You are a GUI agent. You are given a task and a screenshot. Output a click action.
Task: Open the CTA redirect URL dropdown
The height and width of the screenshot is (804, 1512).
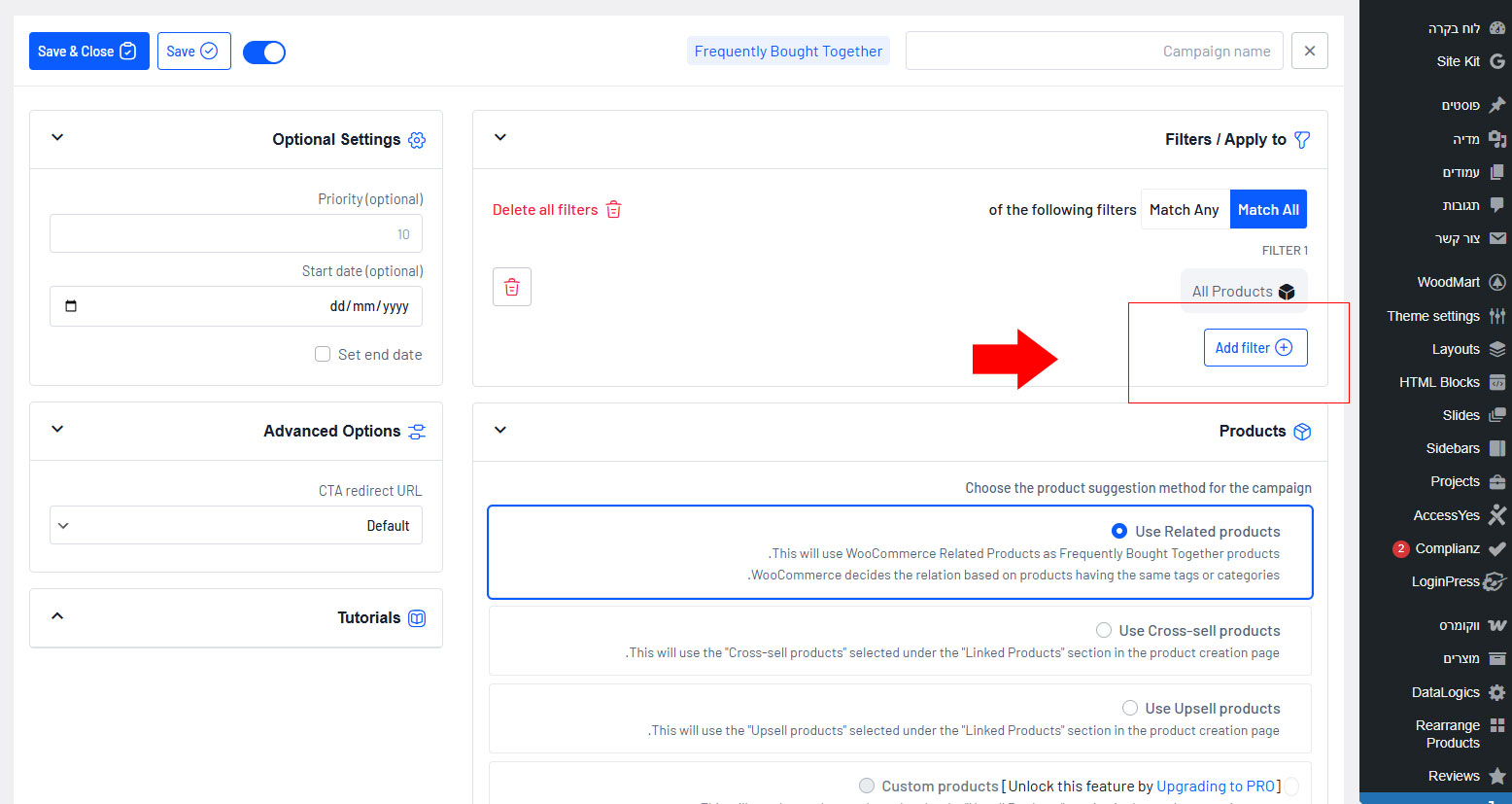tap(236, 526)
